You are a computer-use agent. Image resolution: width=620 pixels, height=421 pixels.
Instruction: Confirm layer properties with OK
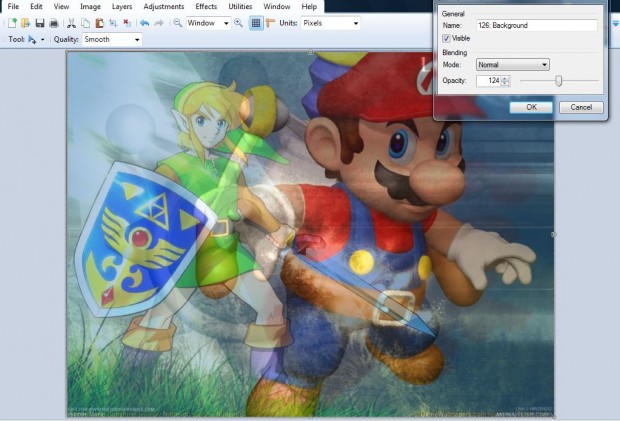coord(531,107)
